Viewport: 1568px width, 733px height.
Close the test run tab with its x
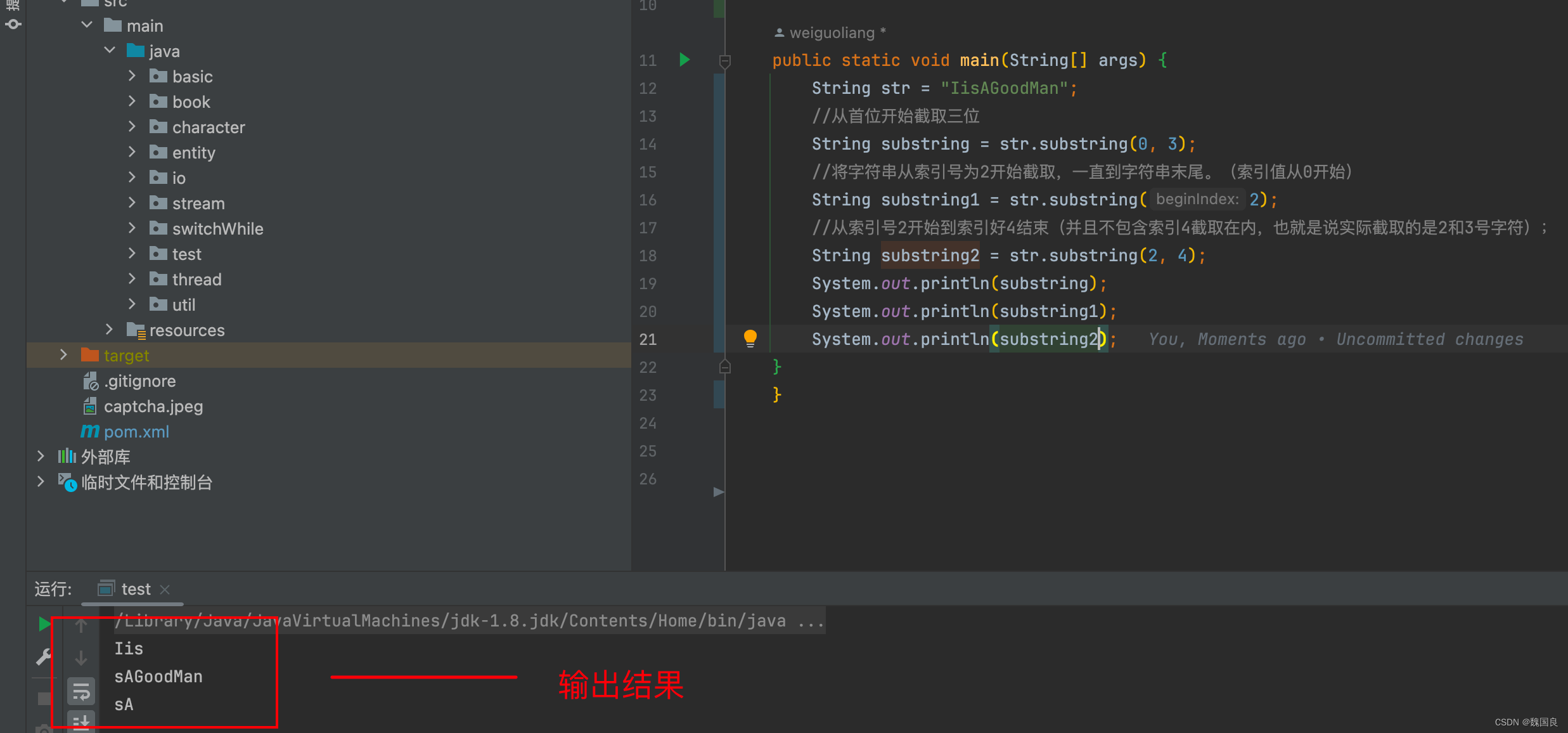coord(164,589)
